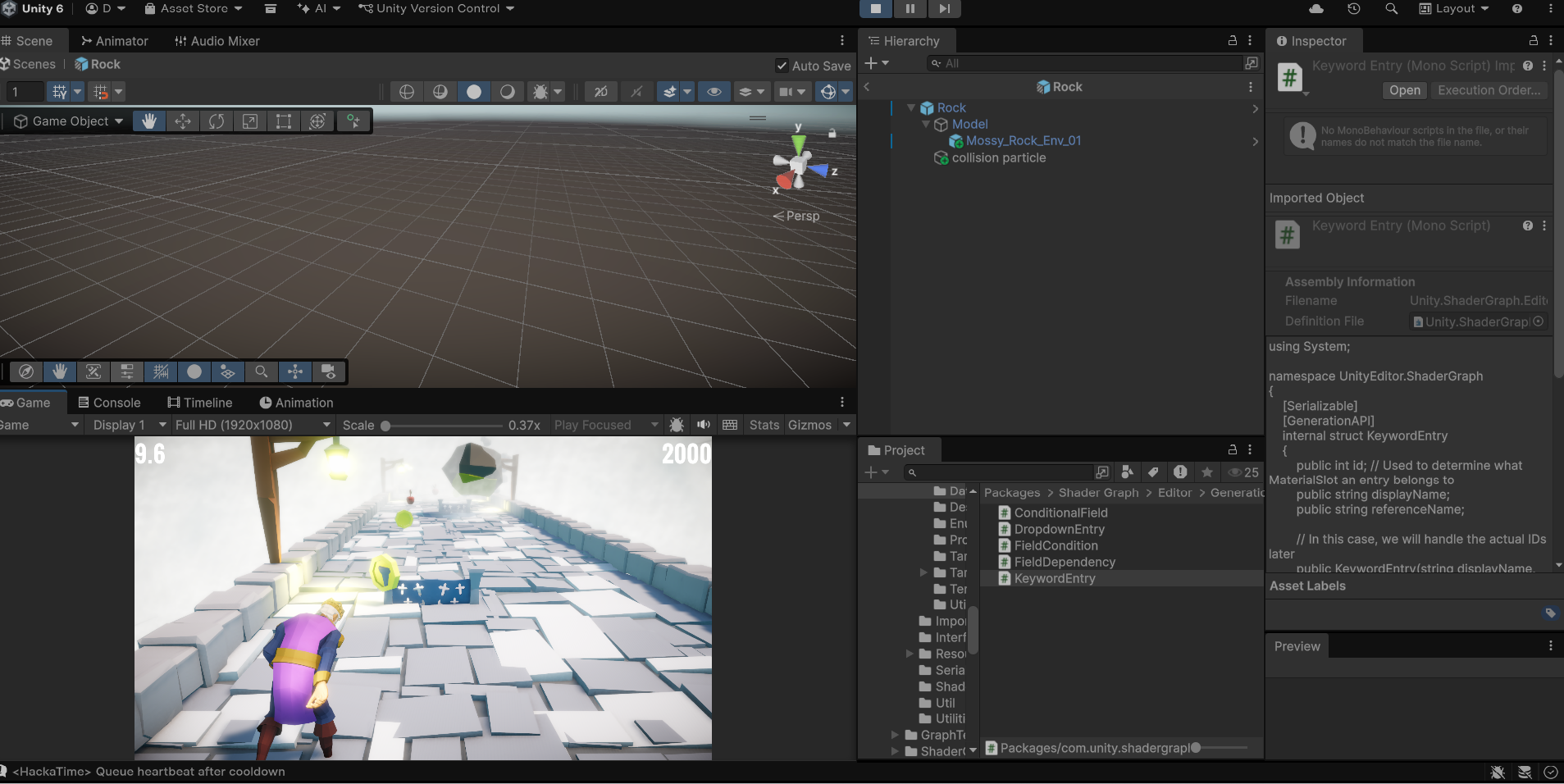The image size is (1564, 784).
Task: Open Undo History icon in top bar
Action: [x=1354, y=8]
